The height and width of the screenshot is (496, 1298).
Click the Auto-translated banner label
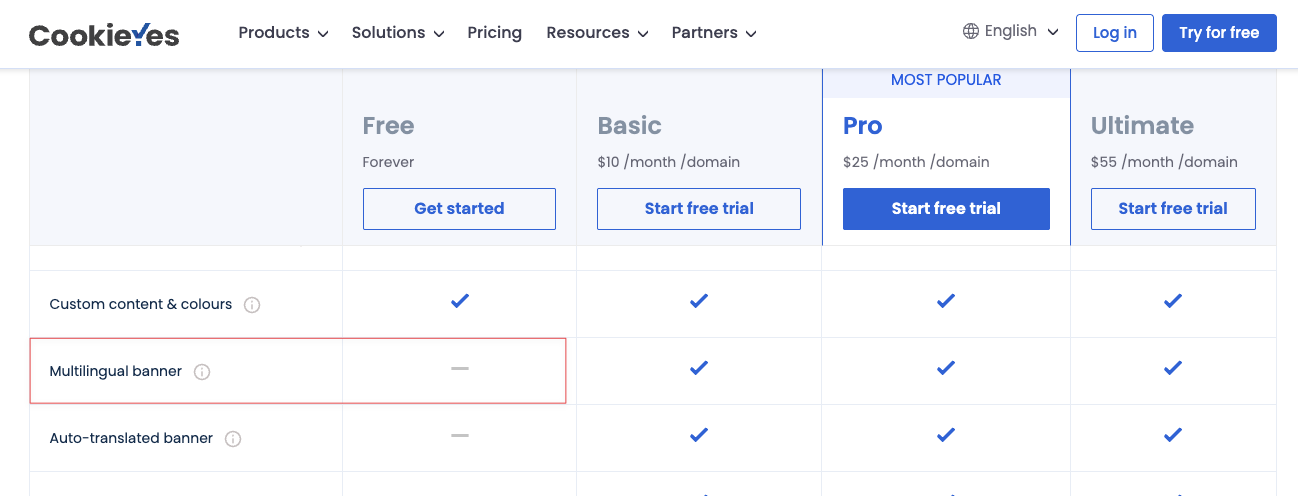tap(131, 438)
